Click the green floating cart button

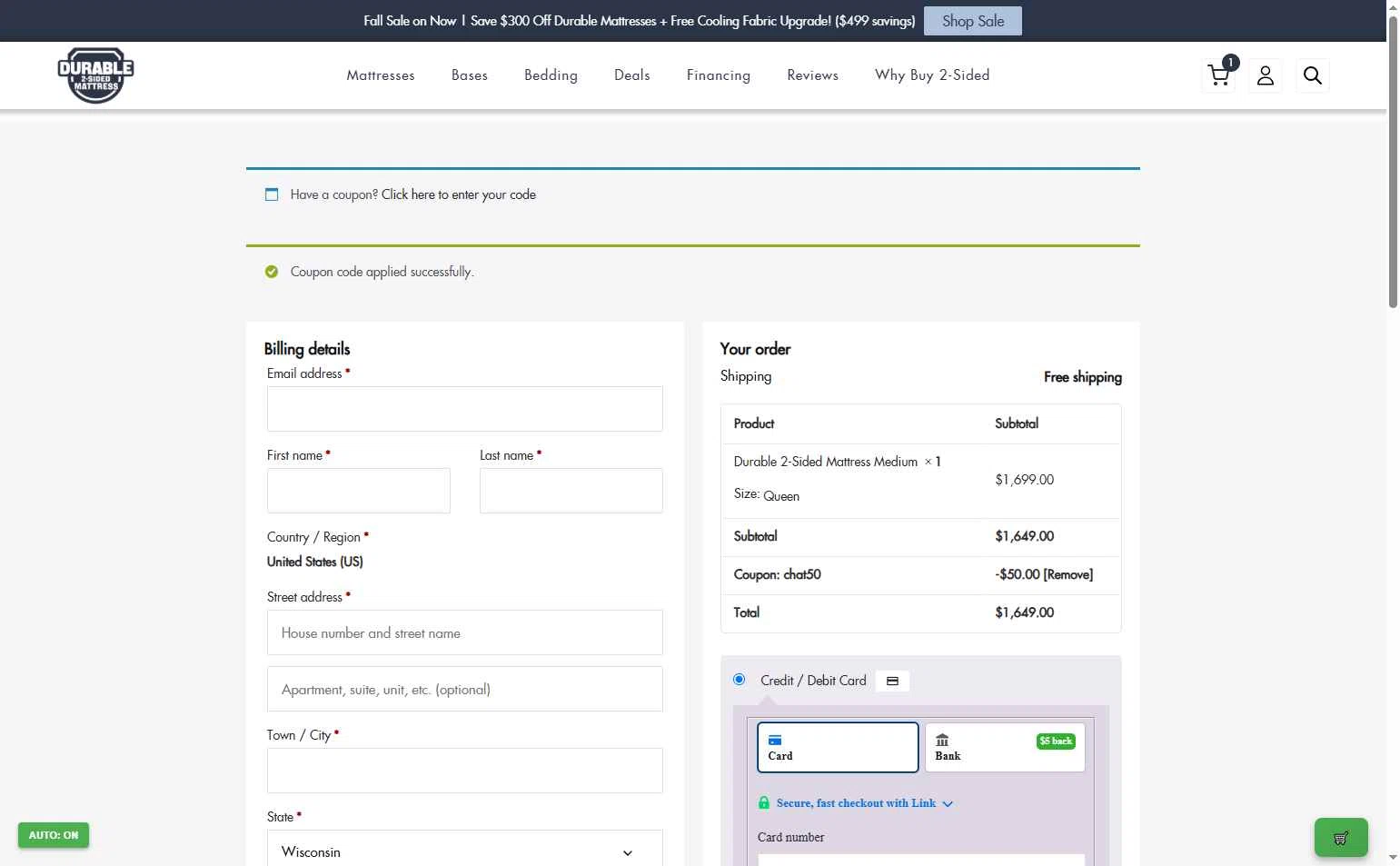(x=1341, y=838)
